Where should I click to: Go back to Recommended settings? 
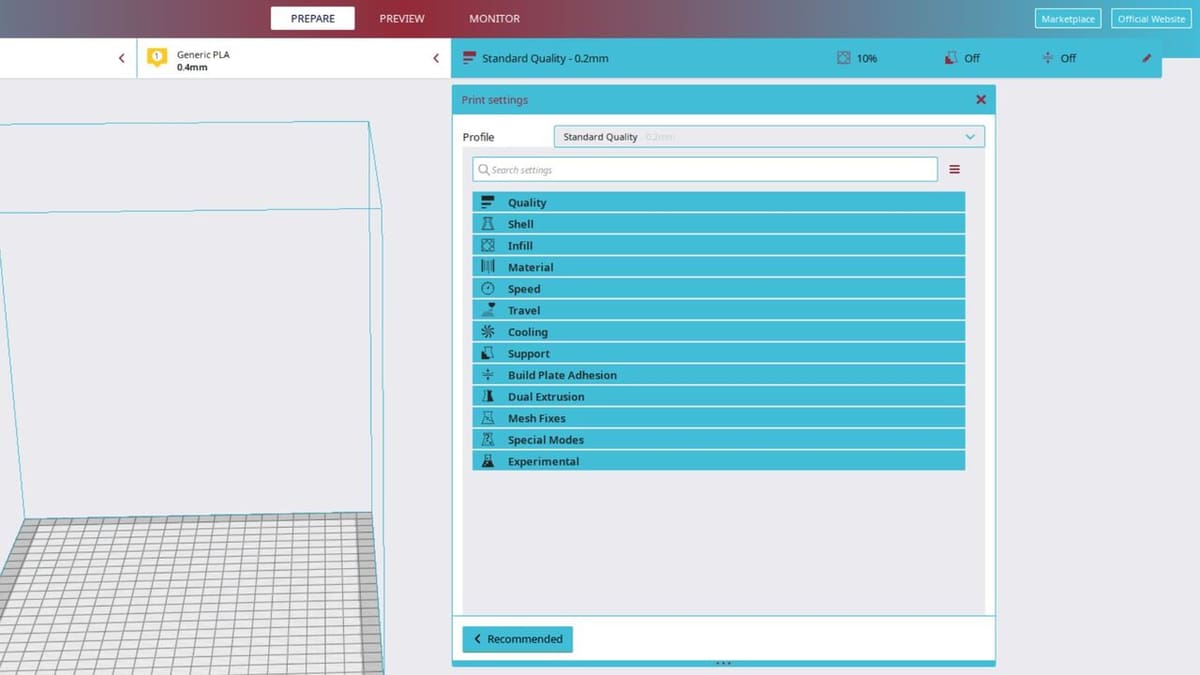coord(518,639)
